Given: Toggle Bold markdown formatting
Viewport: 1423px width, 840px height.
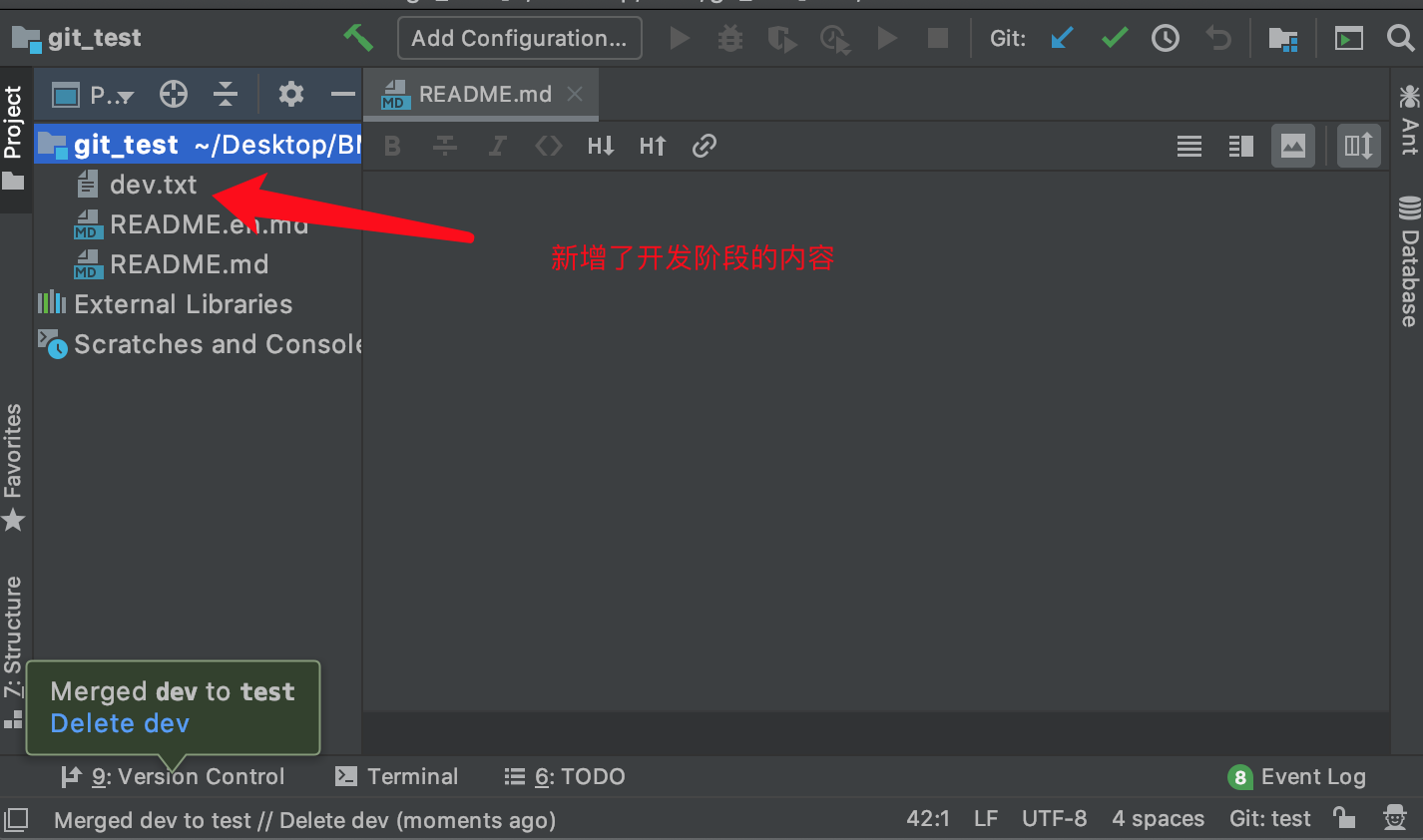Looking at the screenshot, I should coord(392,146).
